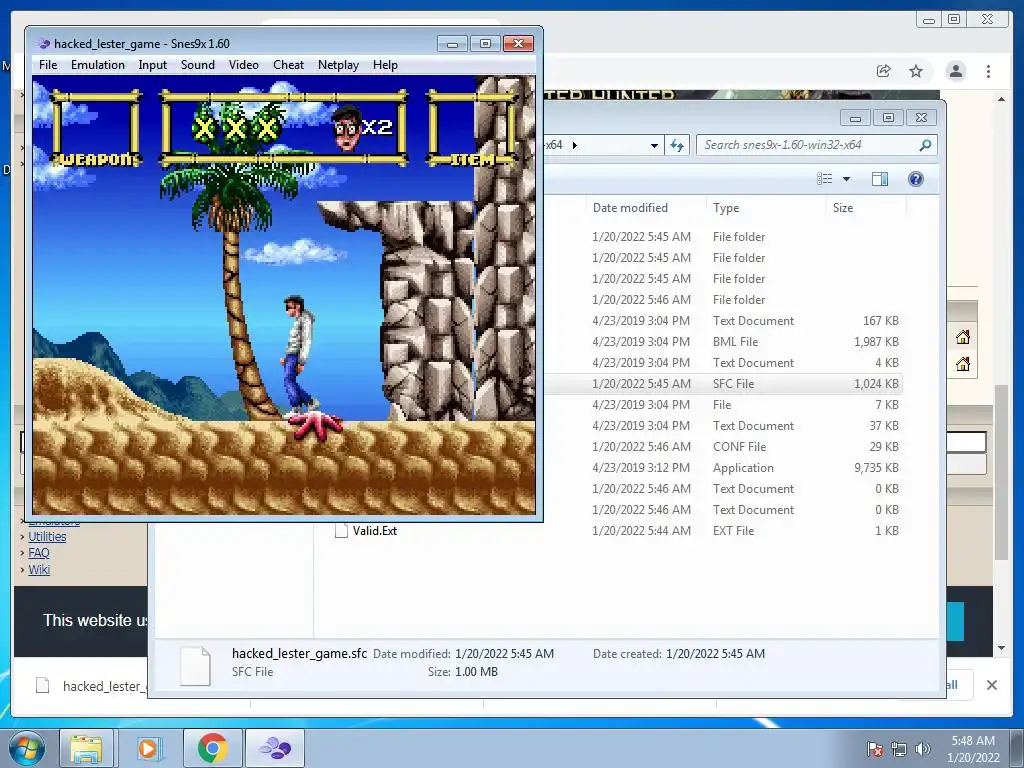1024x768 pixels.
Task: Select the Text Document row of 167 KB
Action: [x=724, y=321]
